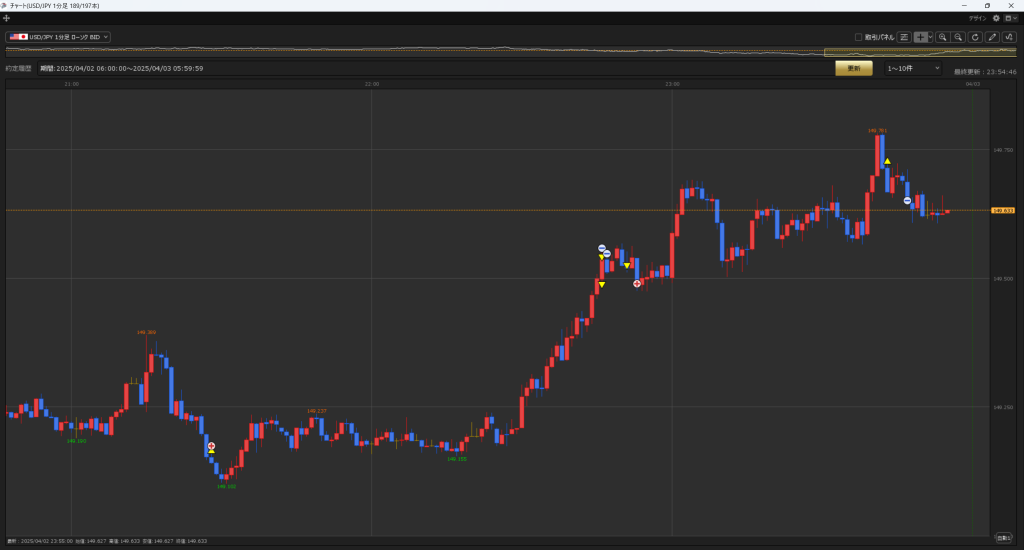This screenshot has height=550, width=1024.
Task: Expand the crosshair tool dropdown arrow
Action: pos(931,37)
